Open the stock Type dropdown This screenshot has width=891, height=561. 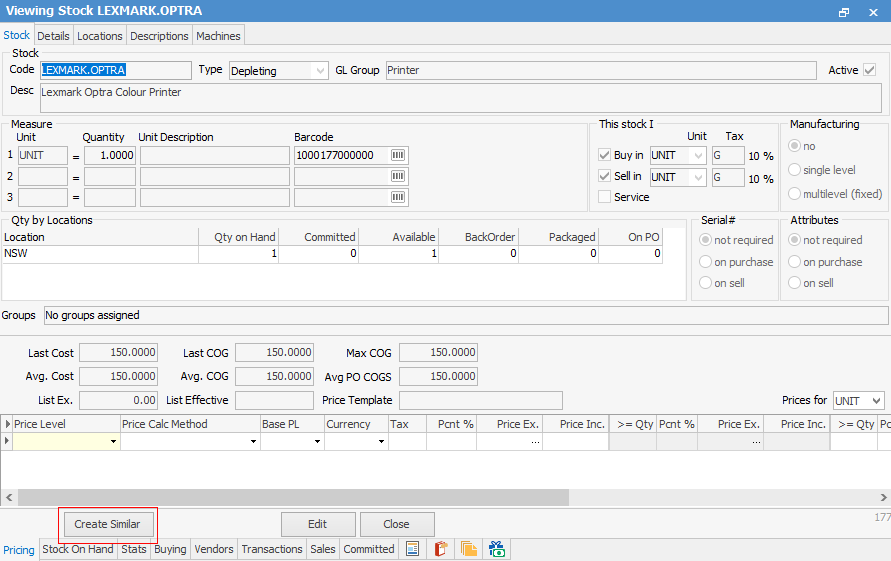click(x=319, y=71)
